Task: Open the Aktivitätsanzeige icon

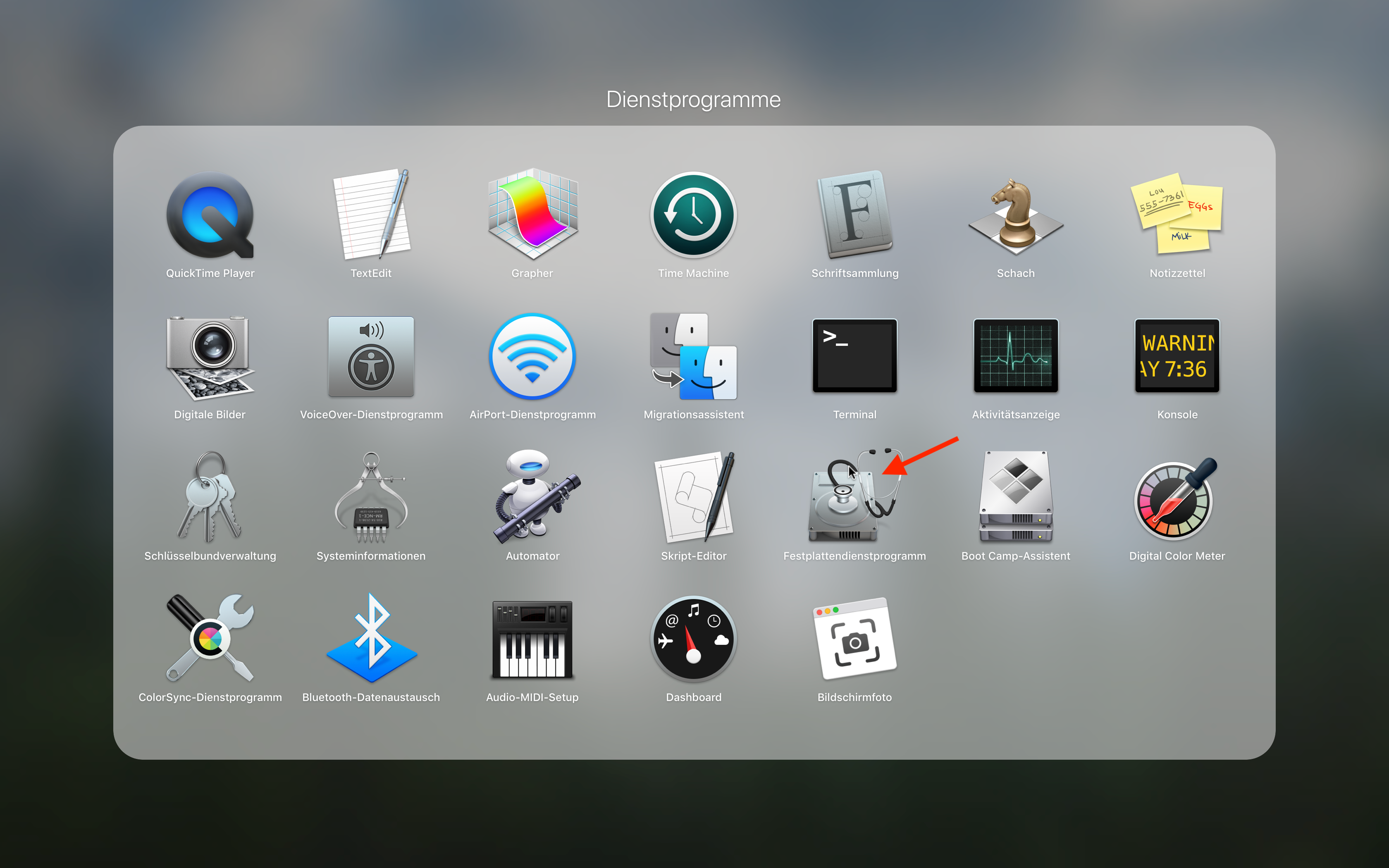Action: [x=1015, y=356]
